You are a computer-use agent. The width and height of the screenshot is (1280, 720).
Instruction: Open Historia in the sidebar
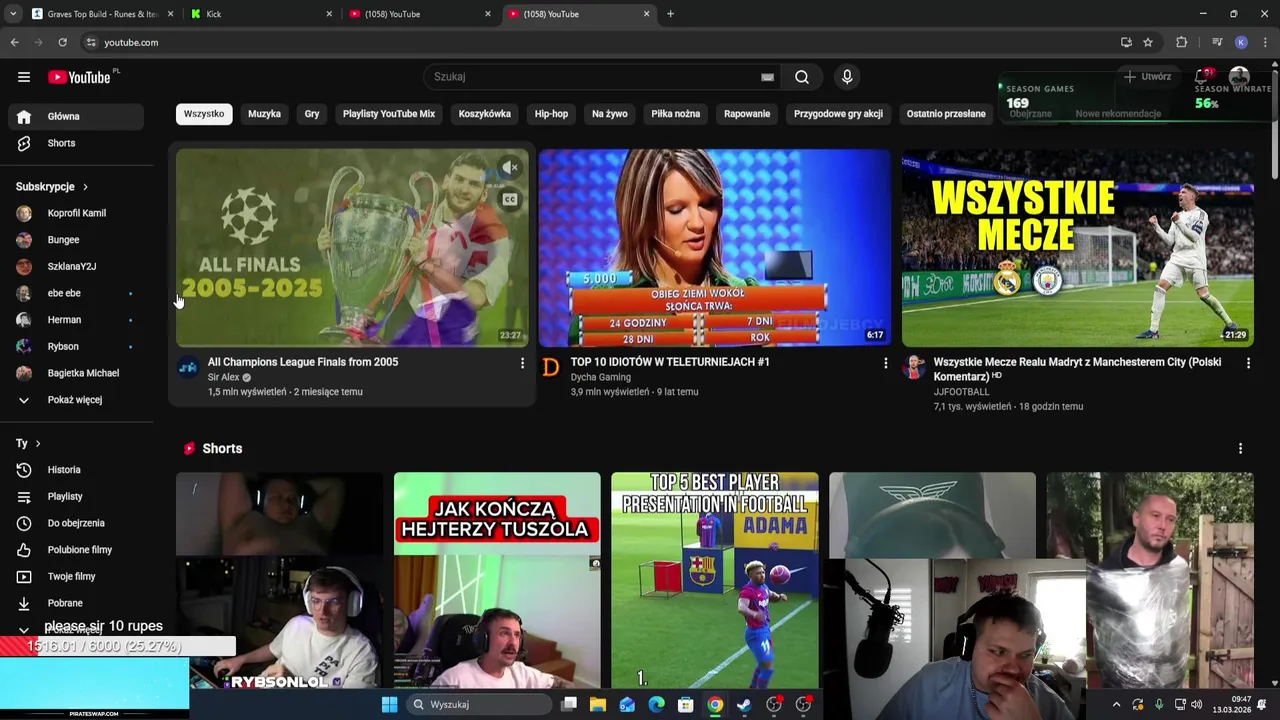(x=76, y=470)
